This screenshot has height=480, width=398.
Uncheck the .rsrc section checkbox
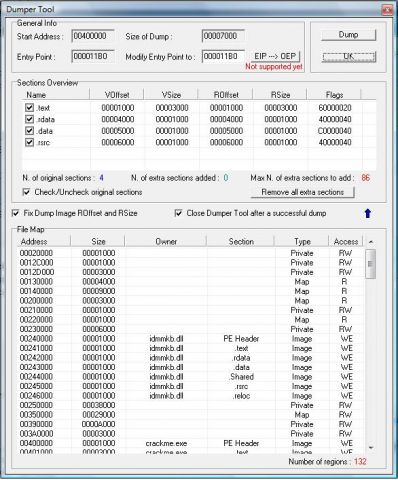pos(29,142)
